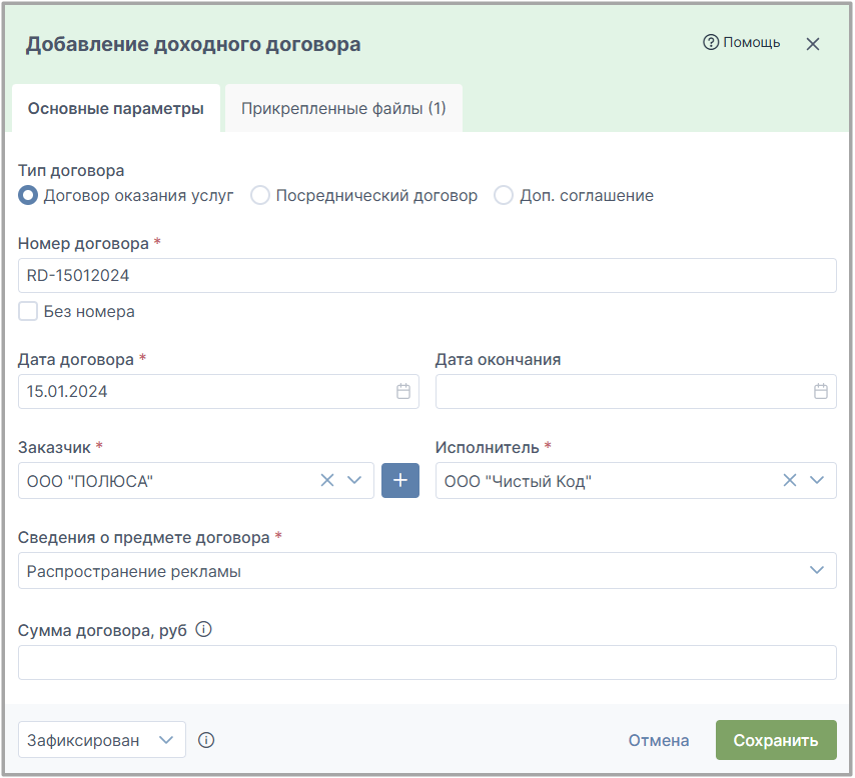Open the Помощь help link

pos(742,43)
